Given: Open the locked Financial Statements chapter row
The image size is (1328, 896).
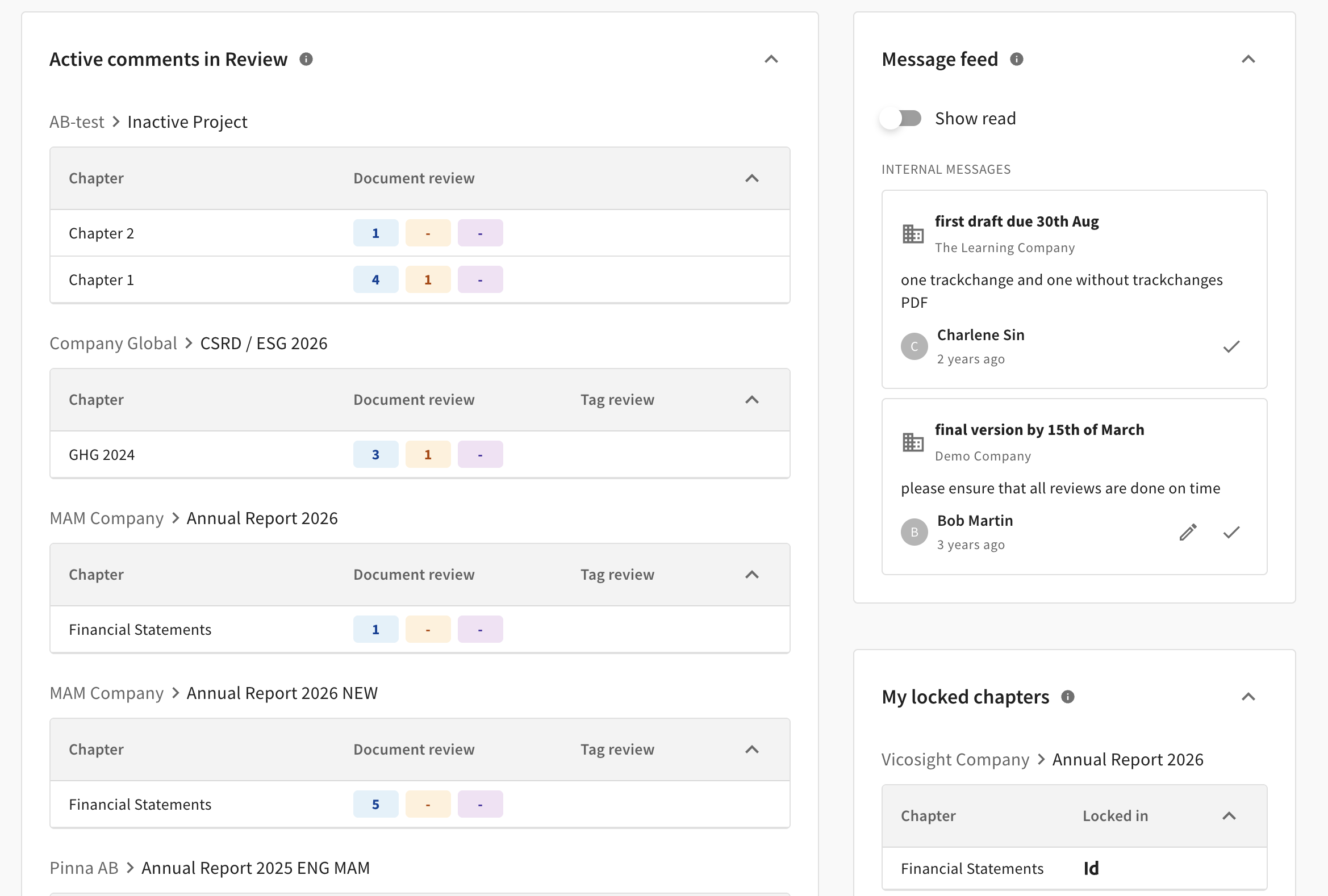Looking at the screenshot, I should click(x=1074, y=869).
